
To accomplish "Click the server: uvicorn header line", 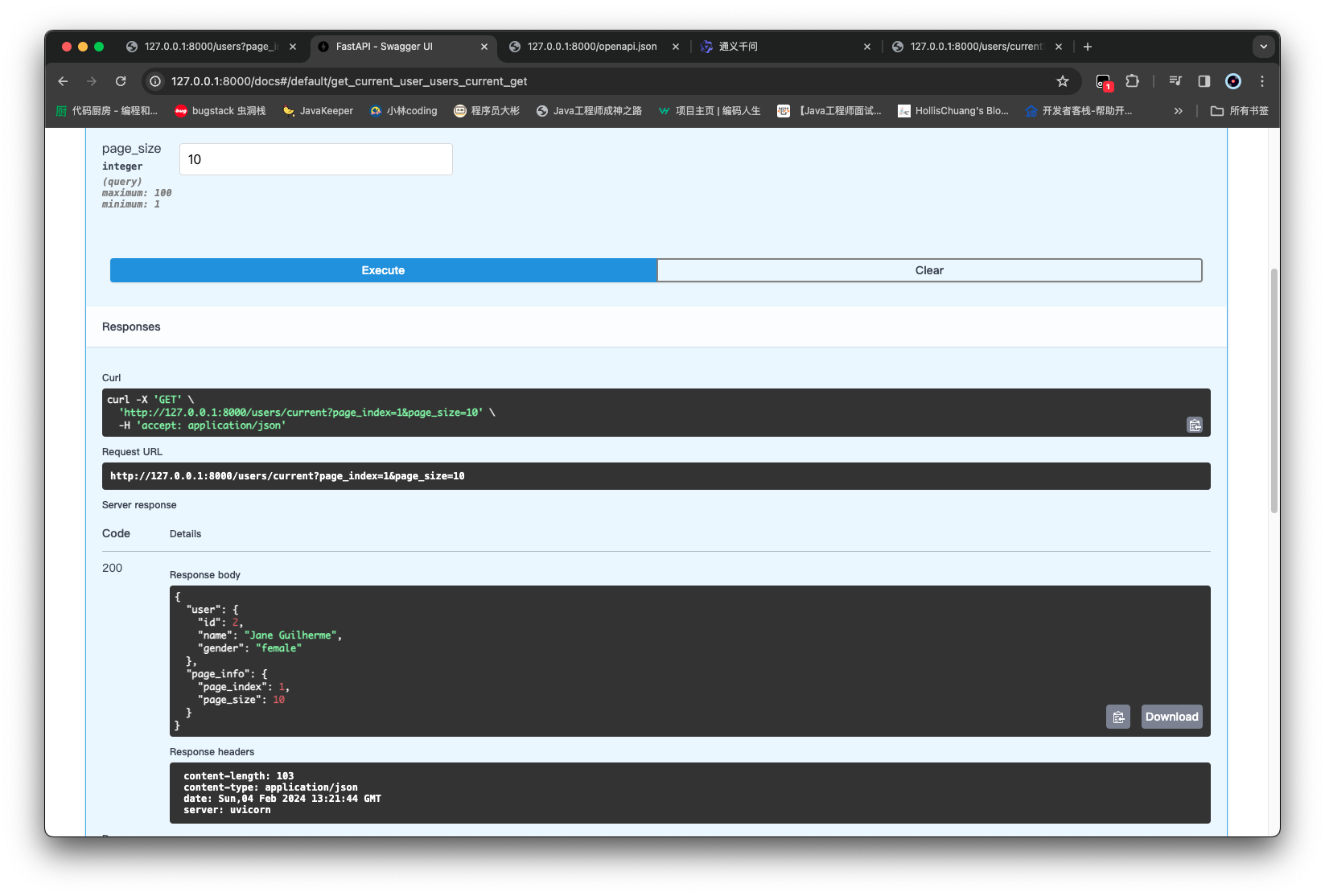I will 227,810.
